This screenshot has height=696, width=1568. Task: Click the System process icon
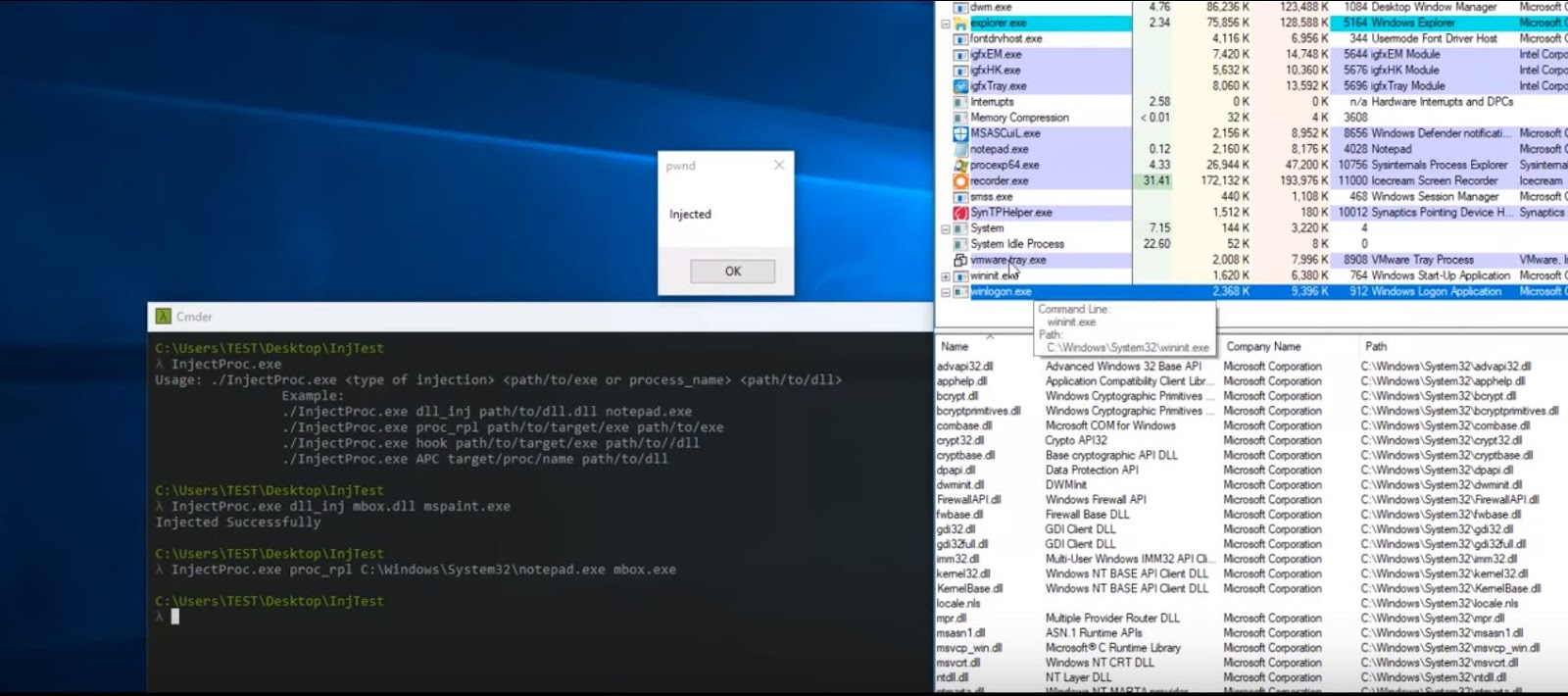coord(961,227)
